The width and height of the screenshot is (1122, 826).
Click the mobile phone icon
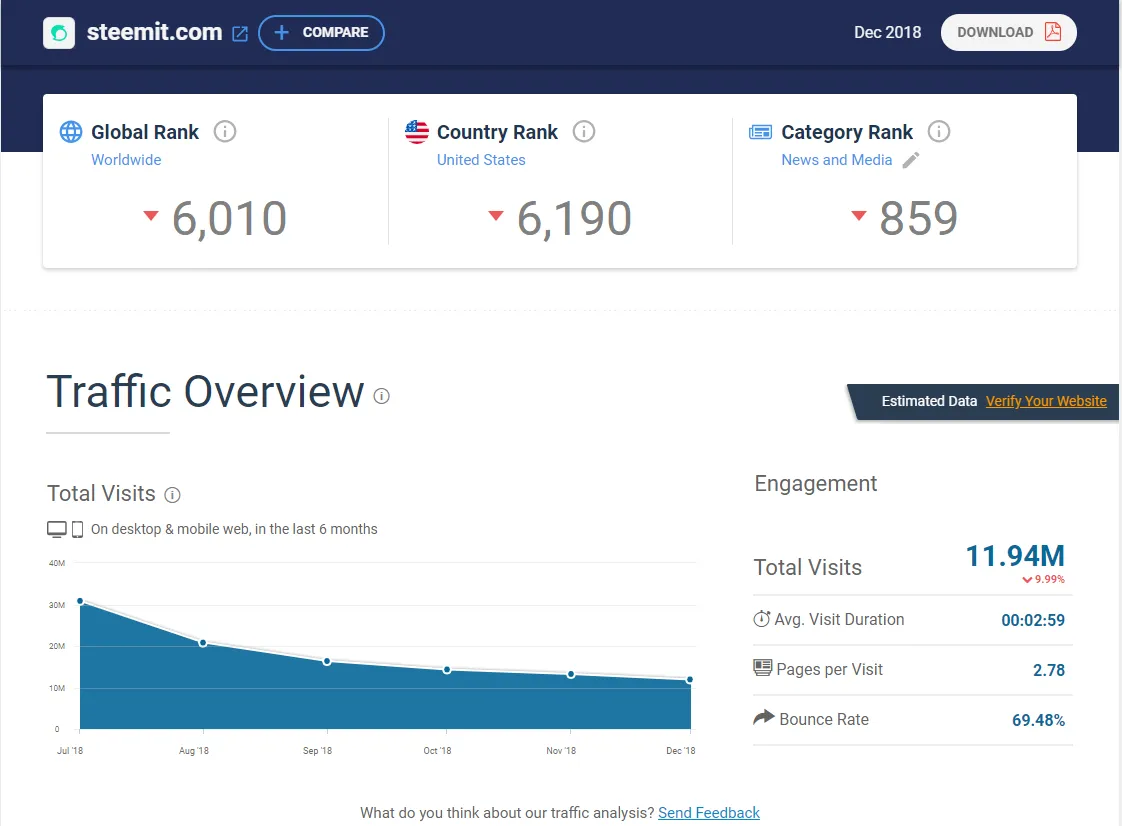coord(77,529)
